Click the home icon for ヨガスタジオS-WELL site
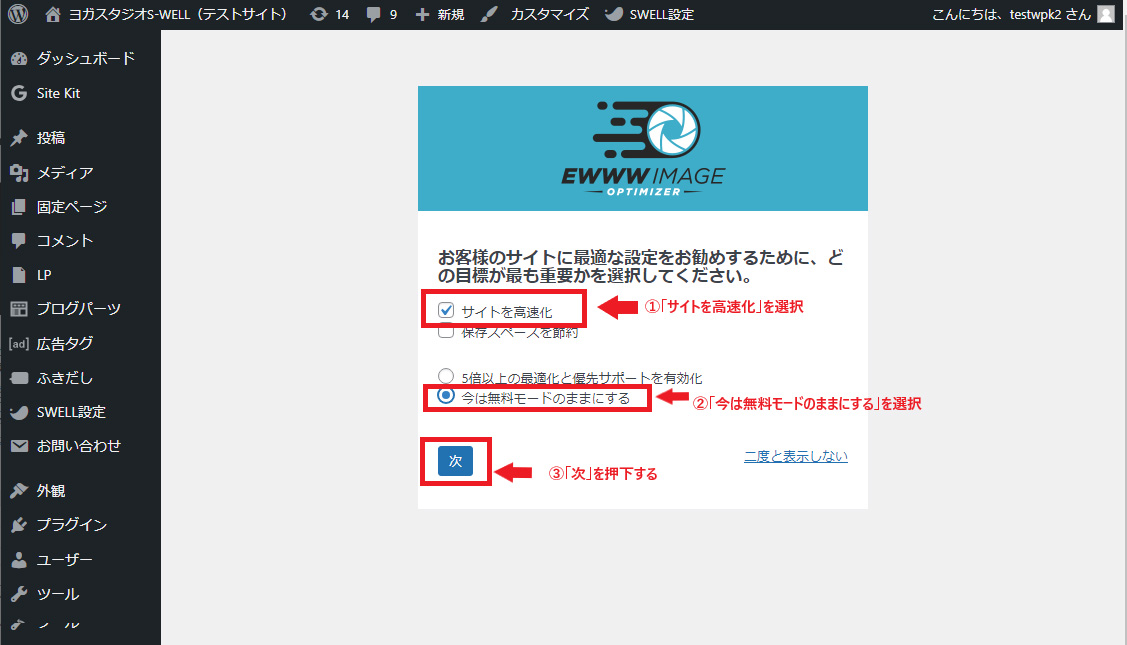 click(52, 14)
